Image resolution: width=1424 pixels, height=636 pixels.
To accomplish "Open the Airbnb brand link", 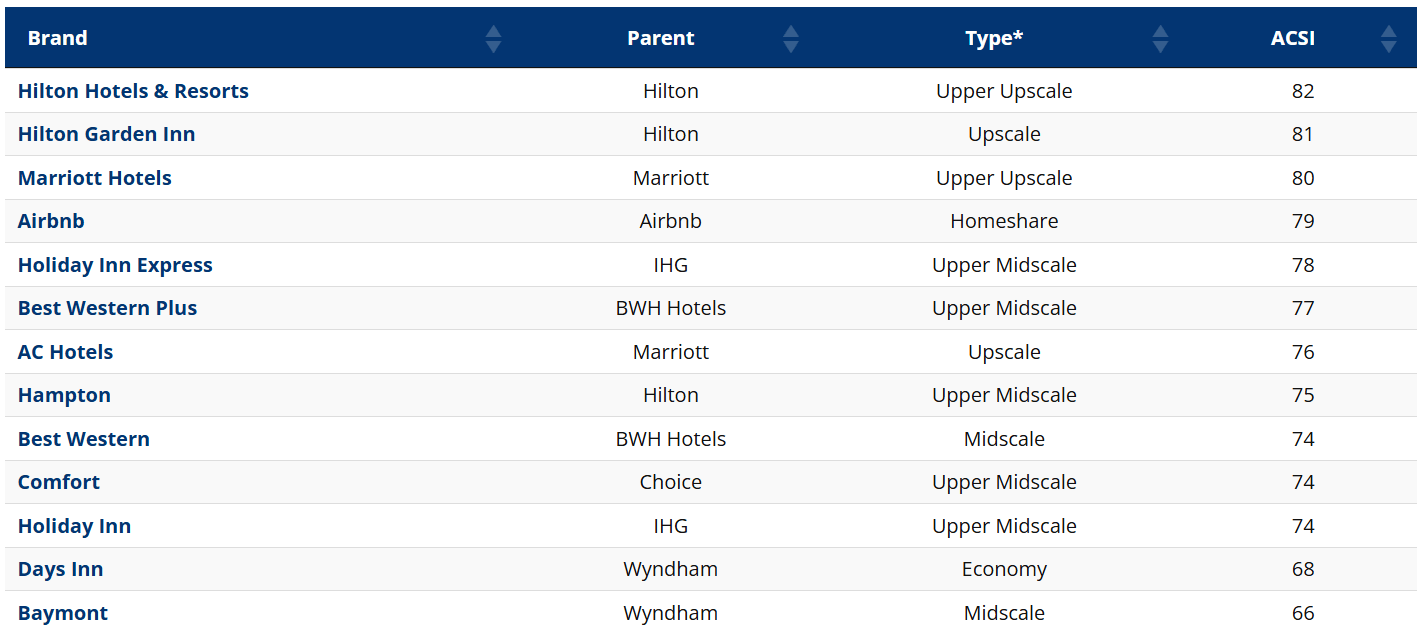I will 51,221.
